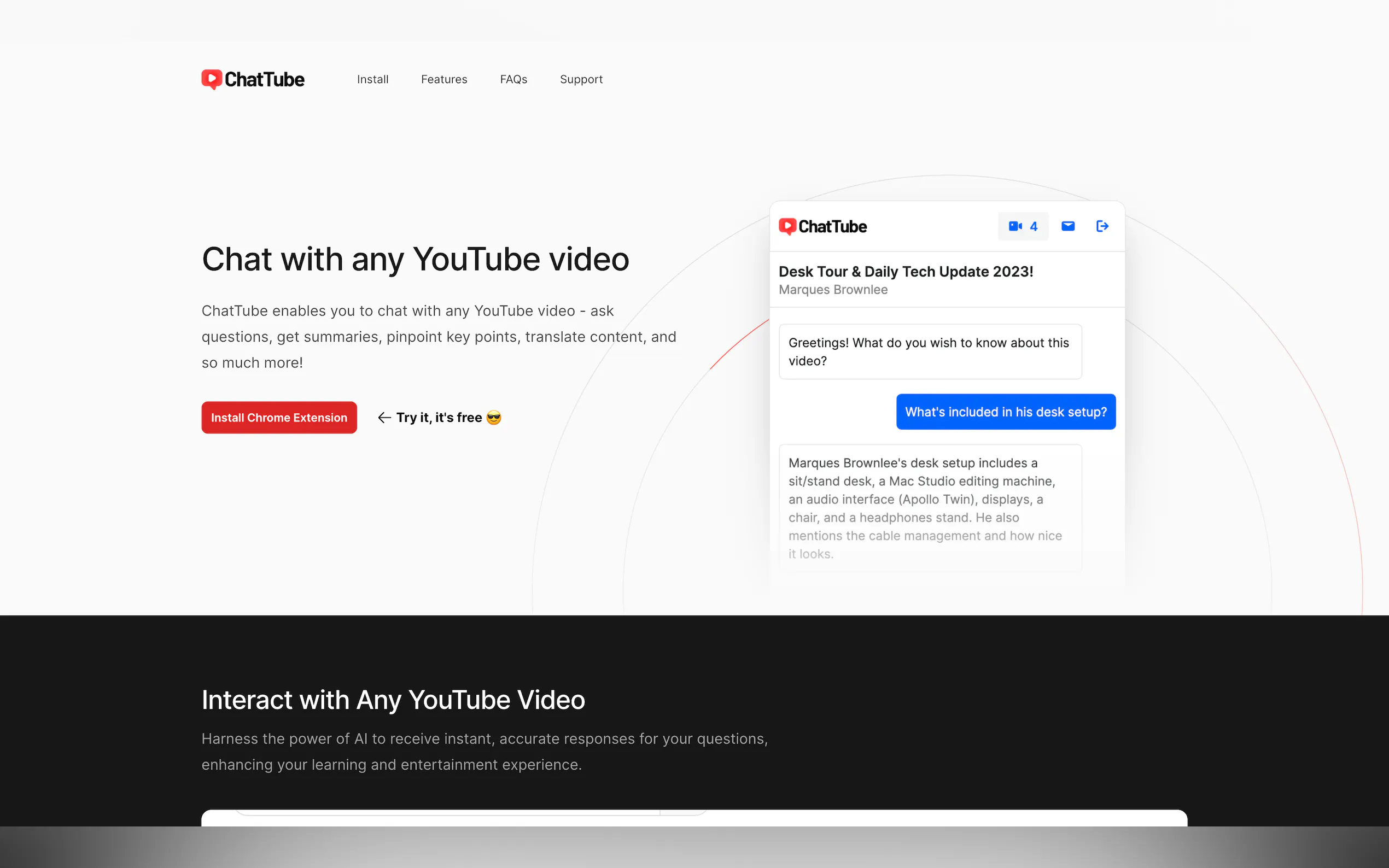Click the sign-out arrow icon in the widget
Screen dimensions: 1389x868
click(x=1102, y=226)
